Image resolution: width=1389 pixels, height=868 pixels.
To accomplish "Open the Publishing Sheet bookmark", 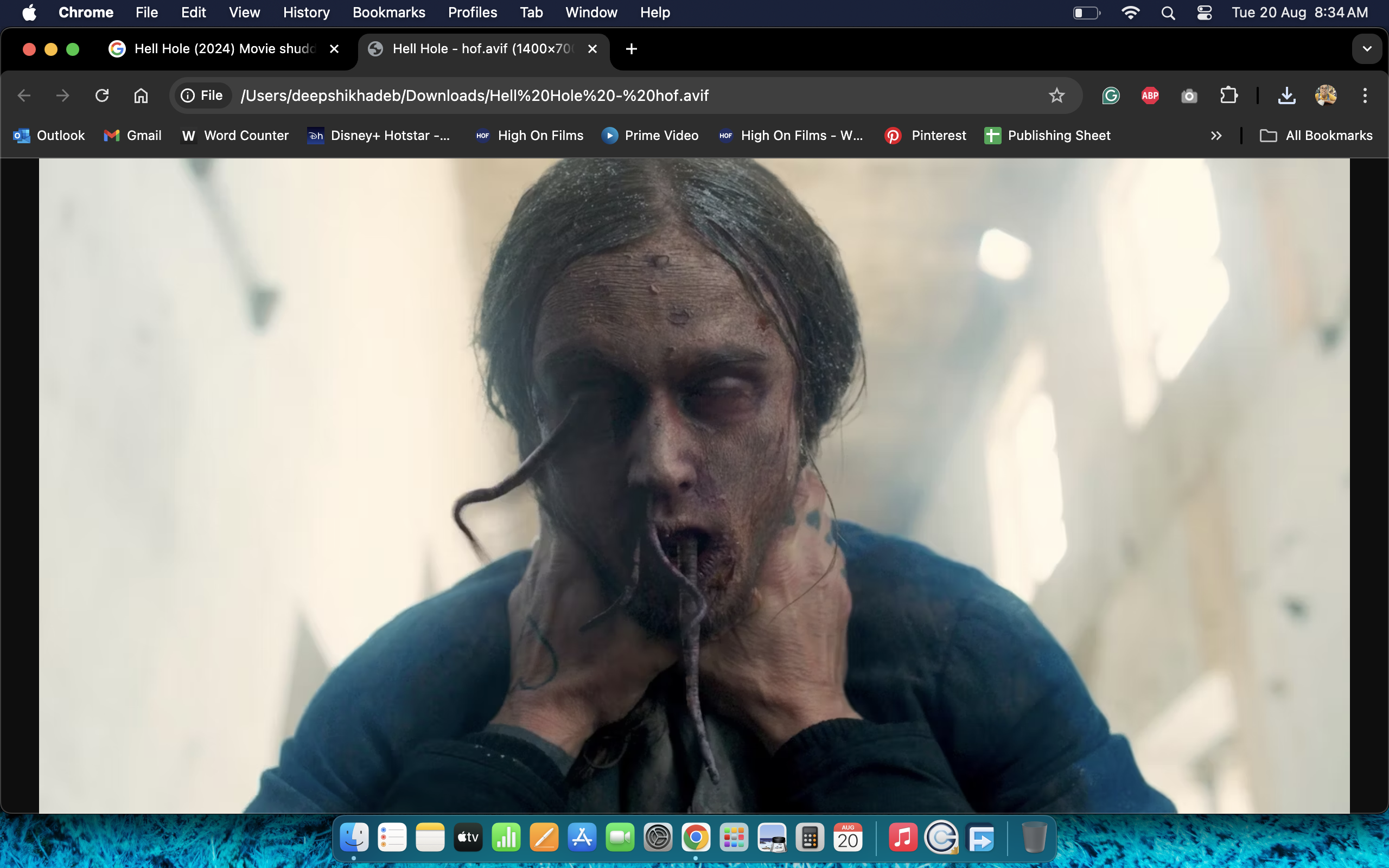I will pos(1048,136).
